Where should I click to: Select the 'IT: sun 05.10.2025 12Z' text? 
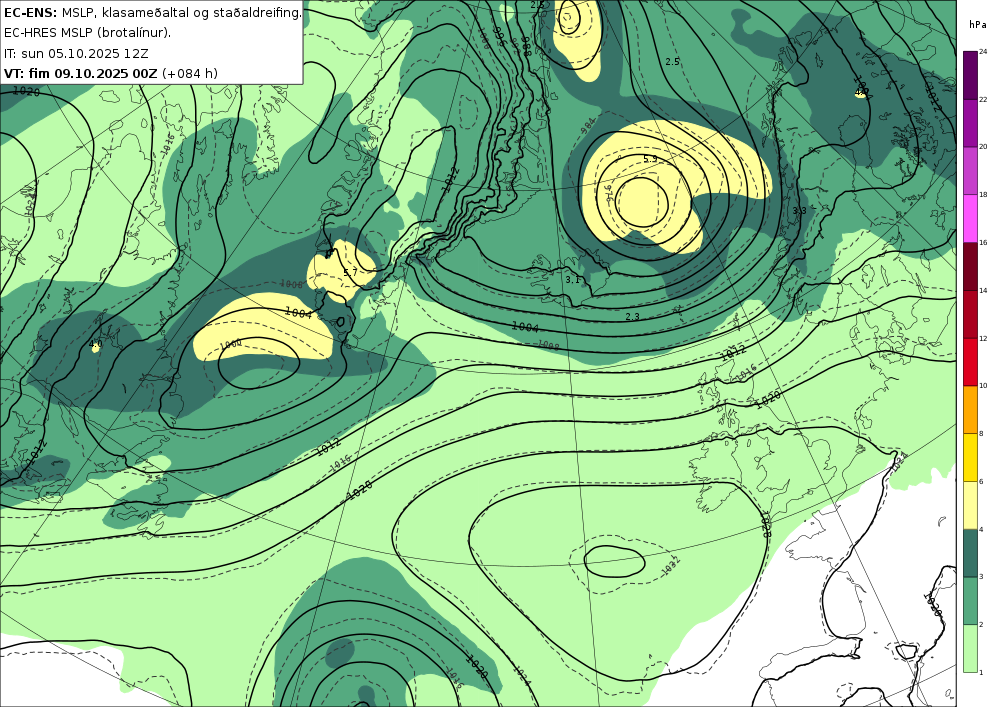click(x=76, y=53)
